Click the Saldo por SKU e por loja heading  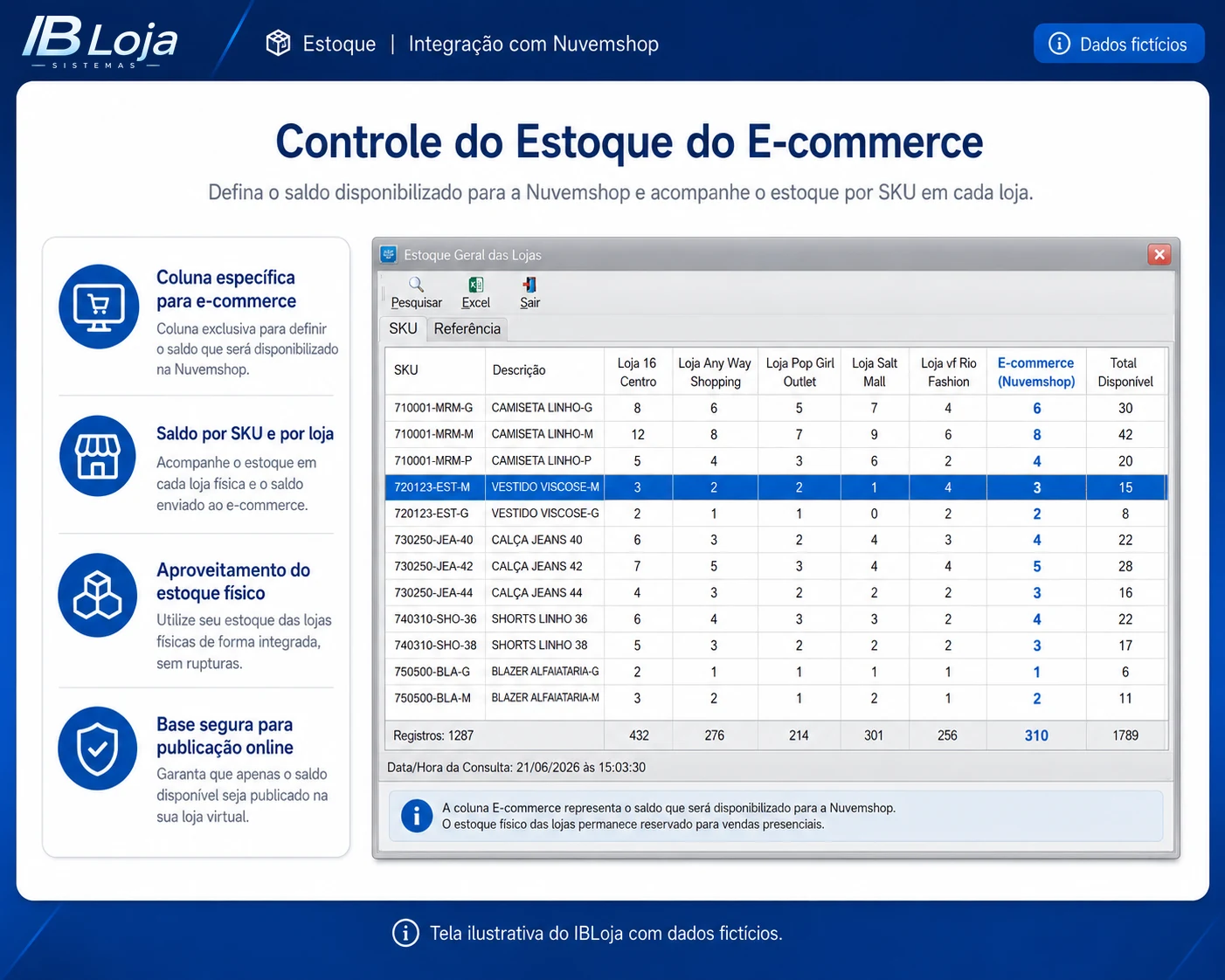click(245, 433)
